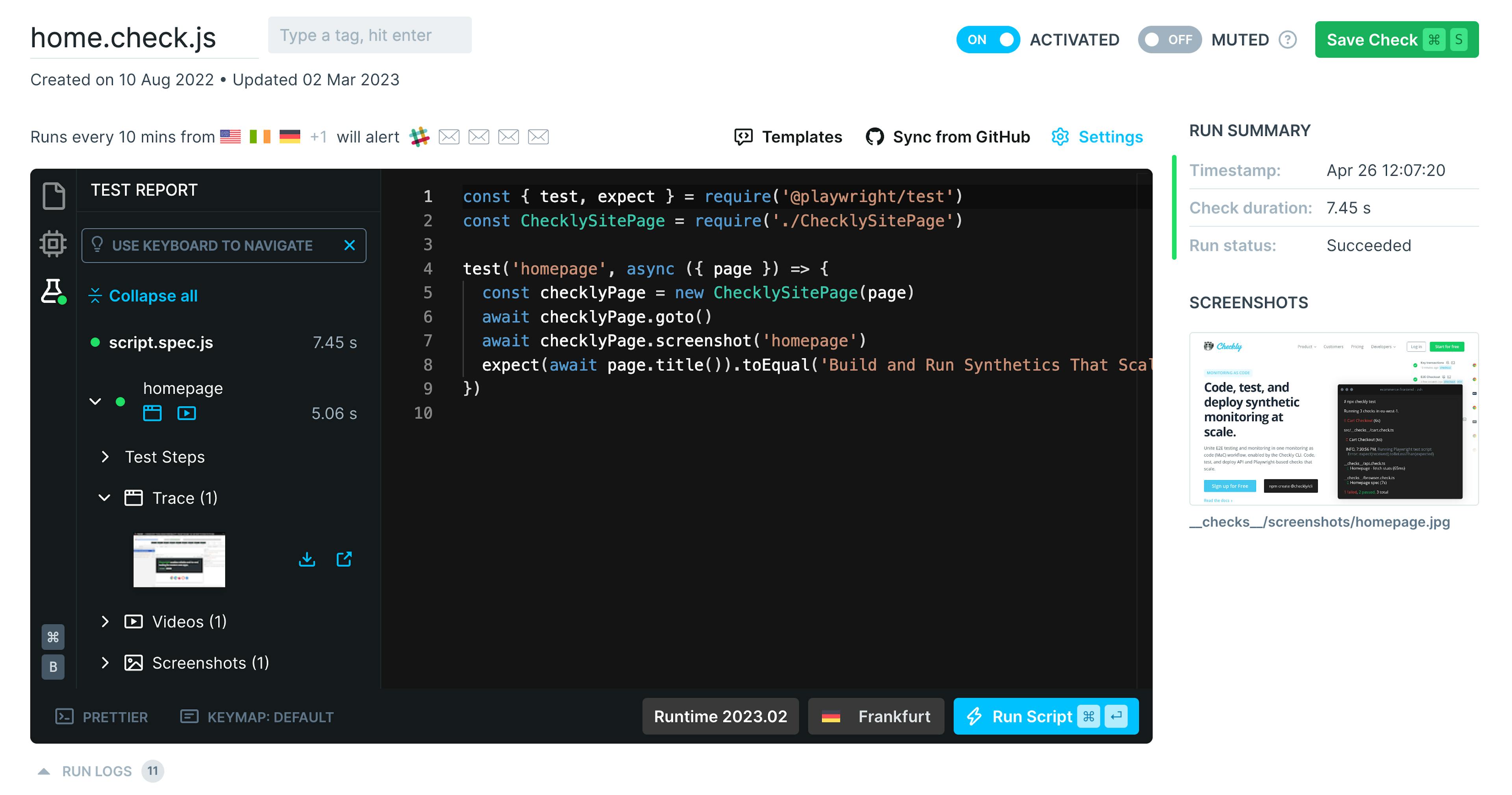Click the first email alert envelope icon
The height and width of the screenshot is (795, 1512).
(x=449, y=137)
